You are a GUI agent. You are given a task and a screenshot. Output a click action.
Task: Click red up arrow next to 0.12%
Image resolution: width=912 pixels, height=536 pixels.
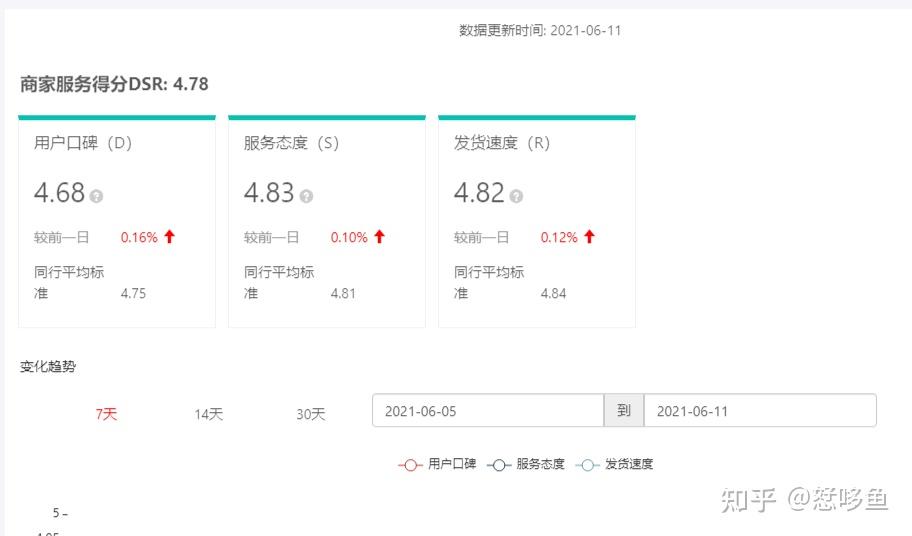tap(589, 237)
